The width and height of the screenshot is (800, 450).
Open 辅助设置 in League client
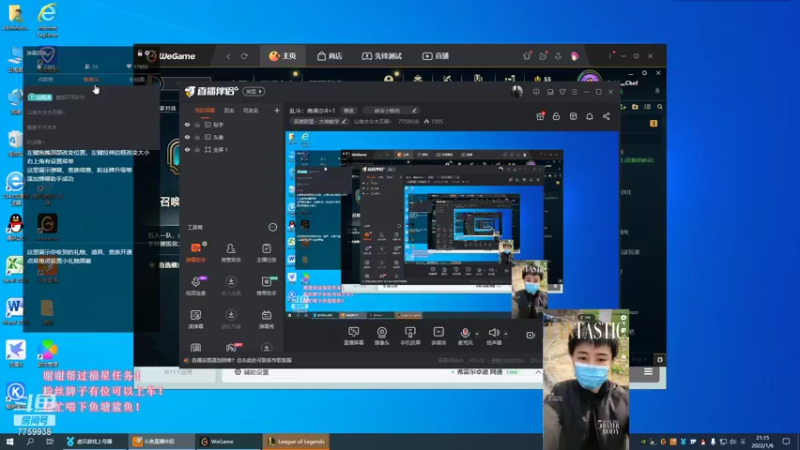[252, 372]
